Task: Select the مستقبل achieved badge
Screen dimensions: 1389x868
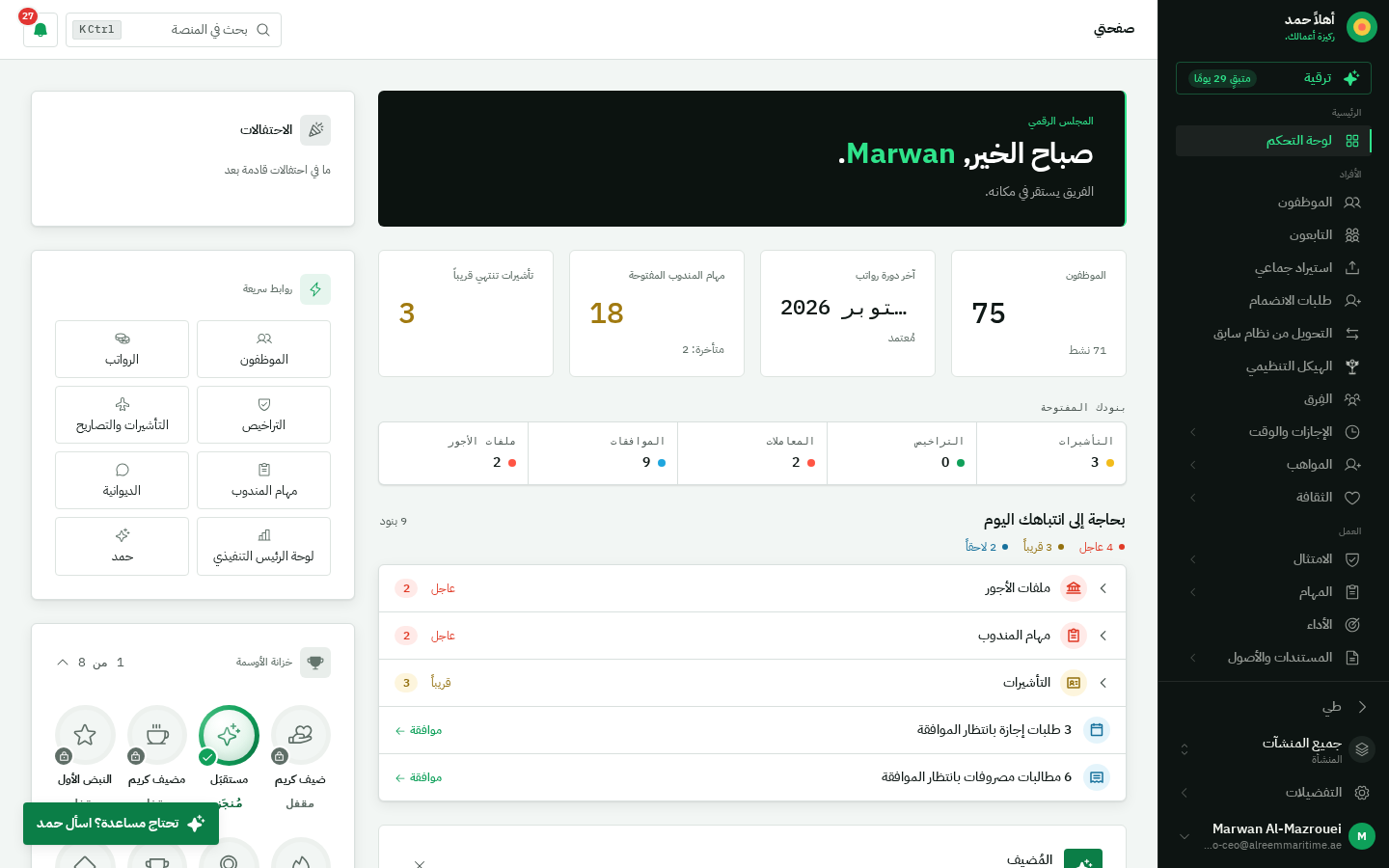Action: (229, 736)
